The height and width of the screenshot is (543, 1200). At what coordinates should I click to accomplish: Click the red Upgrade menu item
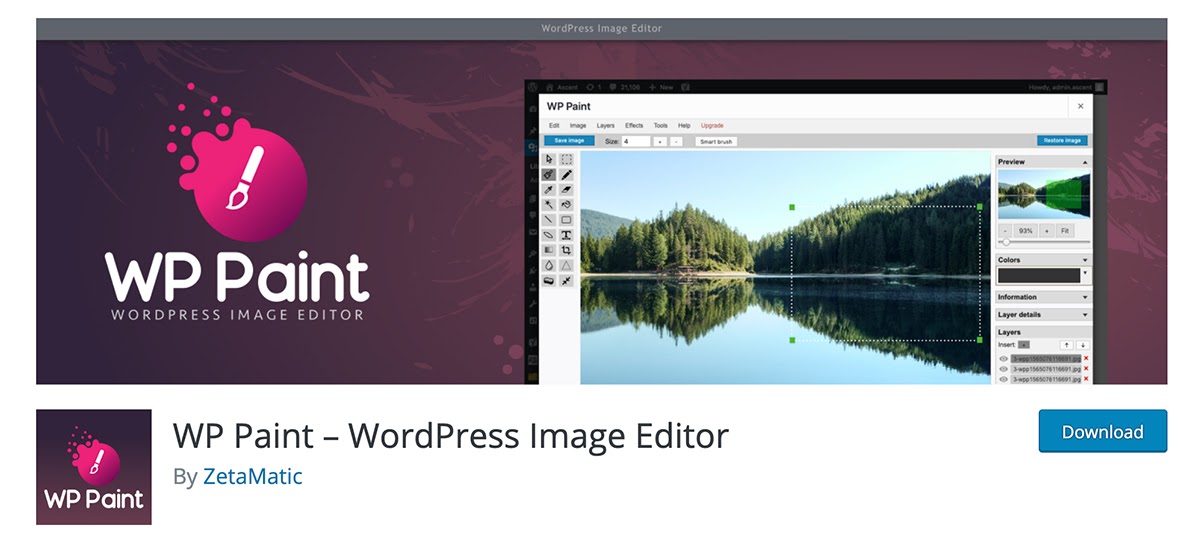click(x=712, y=125)
